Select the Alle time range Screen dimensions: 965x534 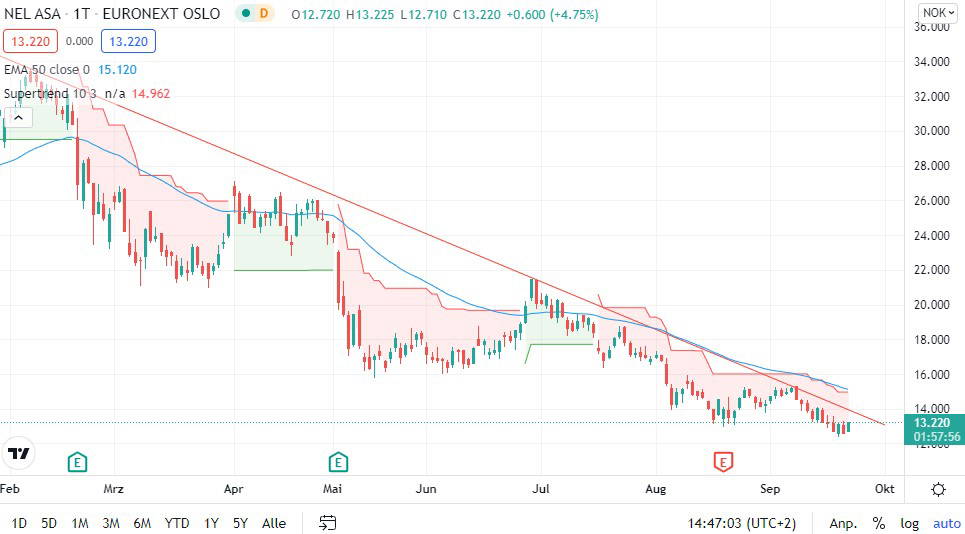[x=274, y=524]
